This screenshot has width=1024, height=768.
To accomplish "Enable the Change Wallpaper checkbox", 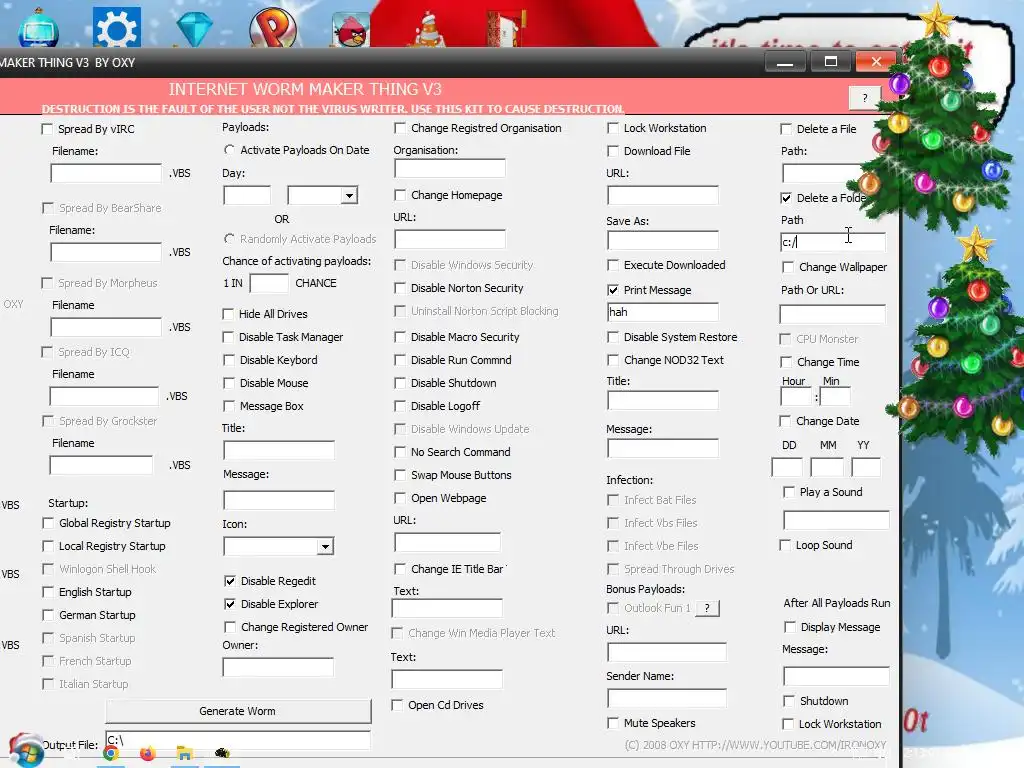I will coord(788,267).
